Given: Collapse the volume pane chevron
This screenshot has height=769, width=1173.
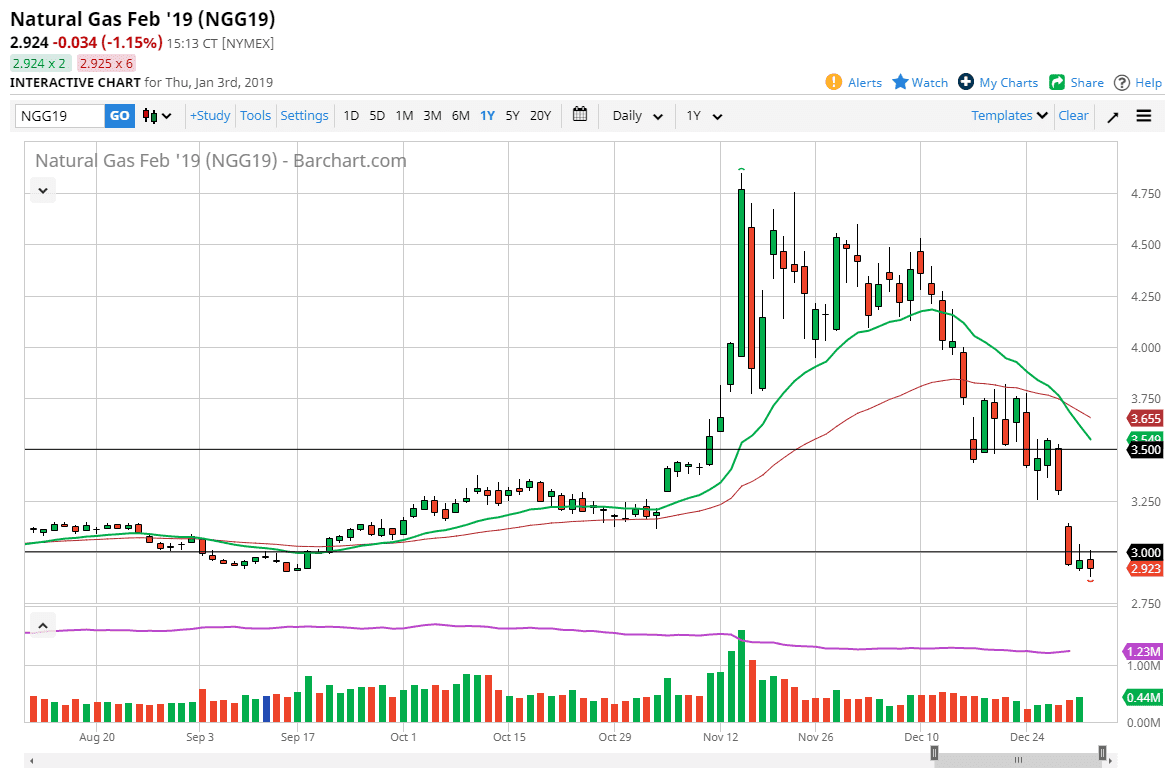Looking at the screenshot, I should 43,626.
